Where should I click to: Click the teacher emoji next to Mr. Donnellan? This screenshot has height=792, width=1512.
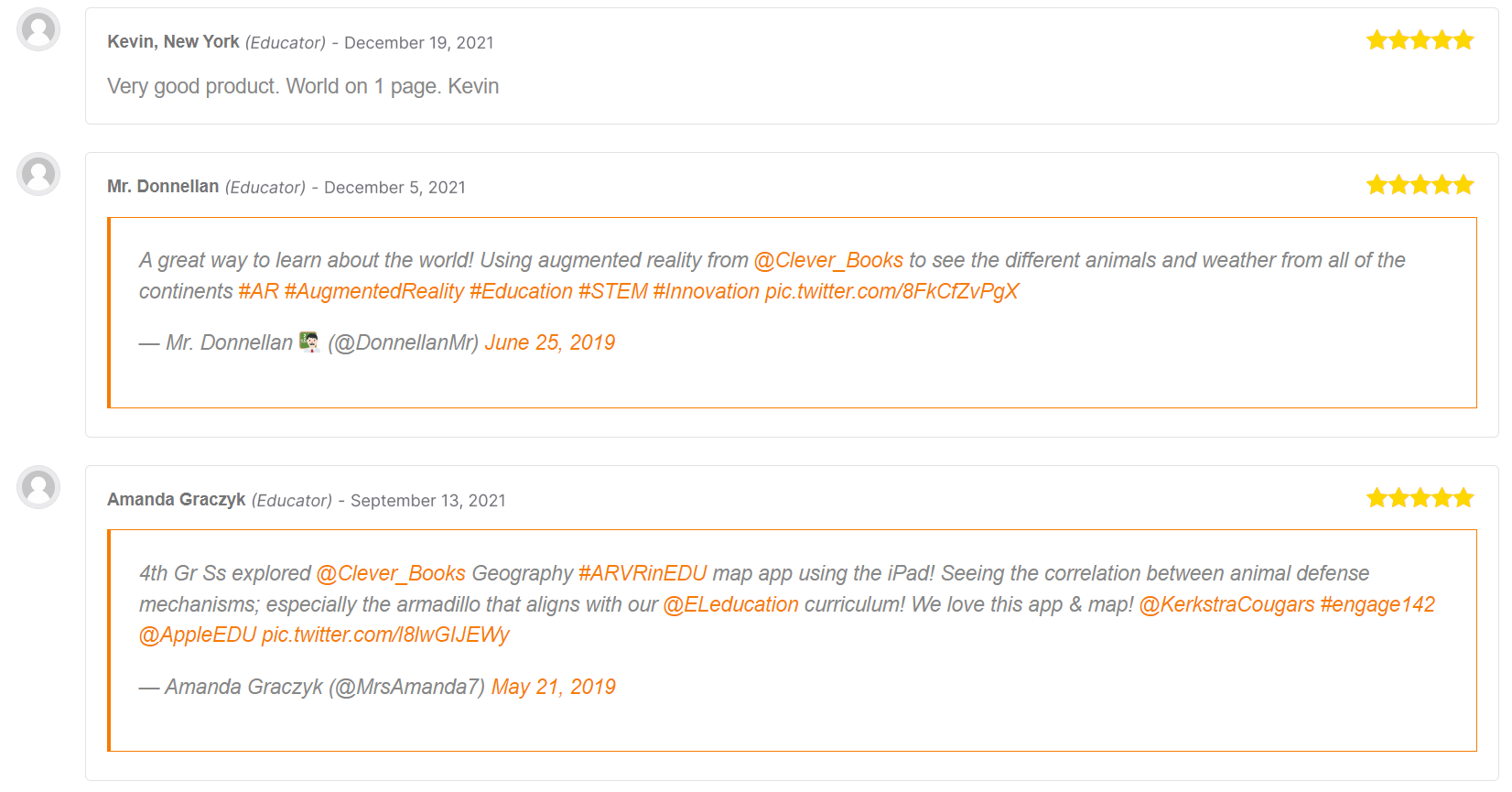(309, 342)
